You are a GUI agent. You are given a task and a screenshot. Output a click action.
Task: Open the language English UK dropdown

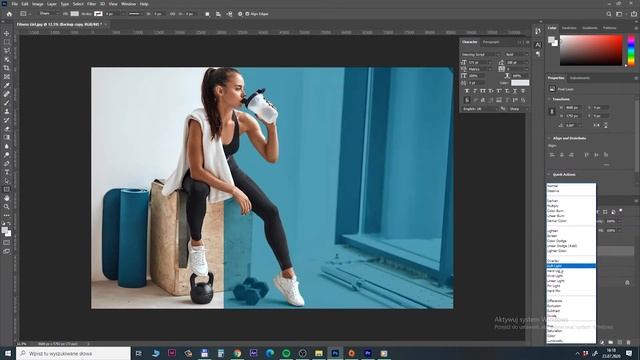tap(480, 109)
